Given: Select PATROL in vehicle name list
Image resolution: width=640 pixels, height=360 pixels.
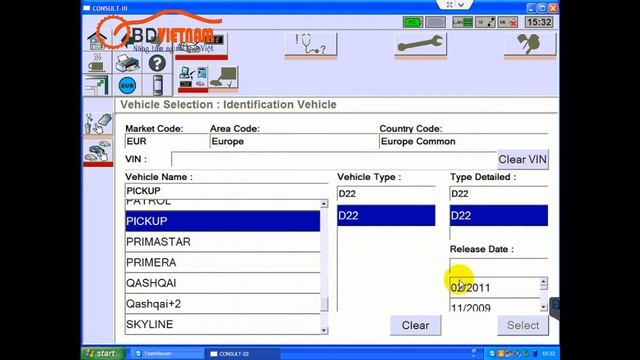Looking at the screenshot, I should pos(222,204).
